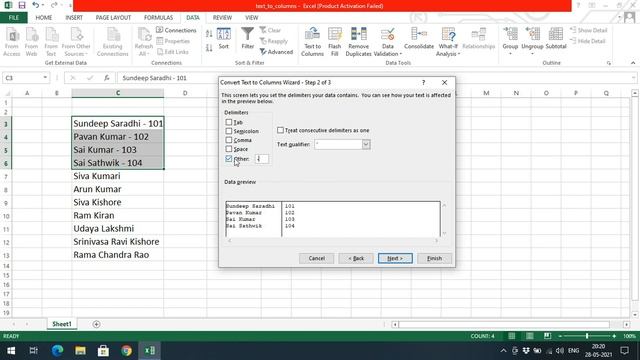The width and height of the screenshot is (640, 360).
Task: Switch to the FORMULAS tab
Action: (x=158, y=18)
